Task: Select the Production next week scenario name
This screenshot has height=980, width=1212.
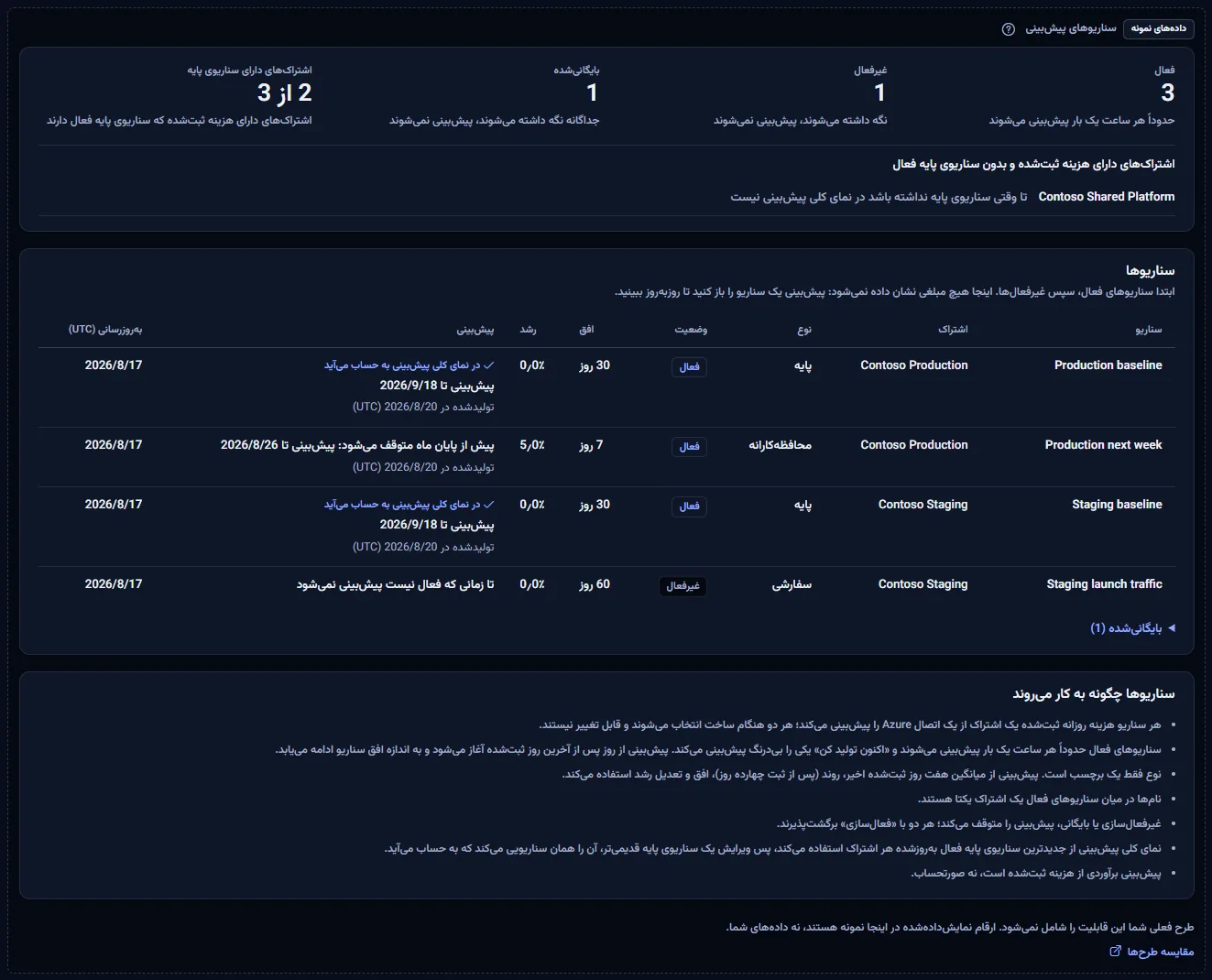Action: tap(1103, 445)
